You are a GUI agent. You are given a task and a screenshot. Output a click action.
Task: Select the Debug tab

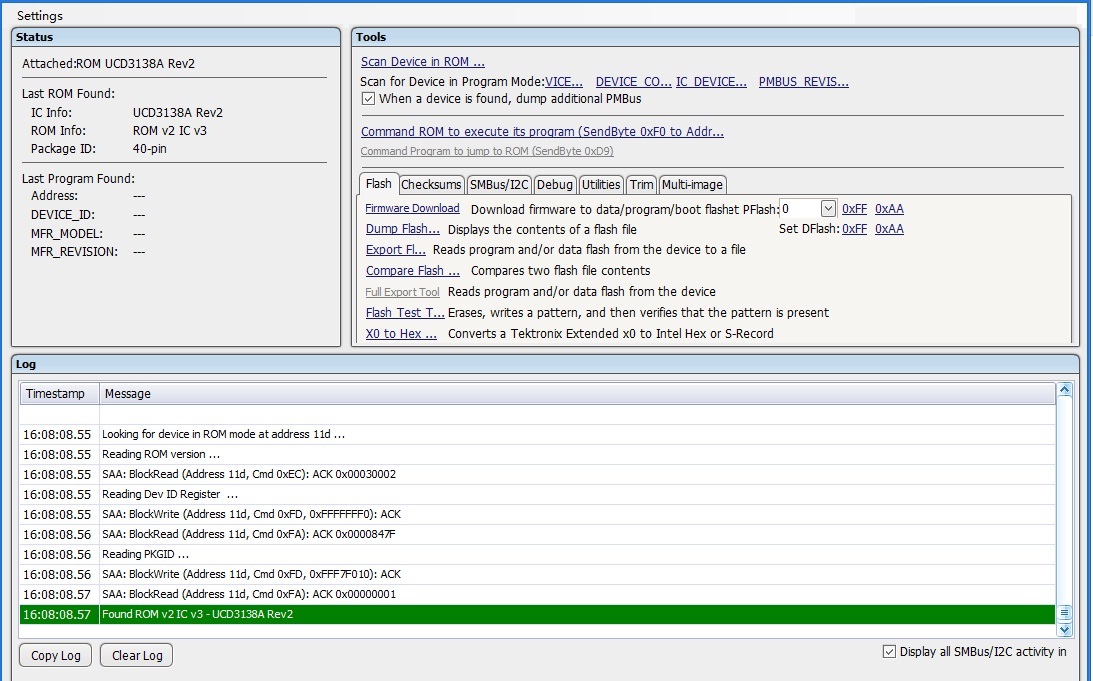click(x=554, y=185)
